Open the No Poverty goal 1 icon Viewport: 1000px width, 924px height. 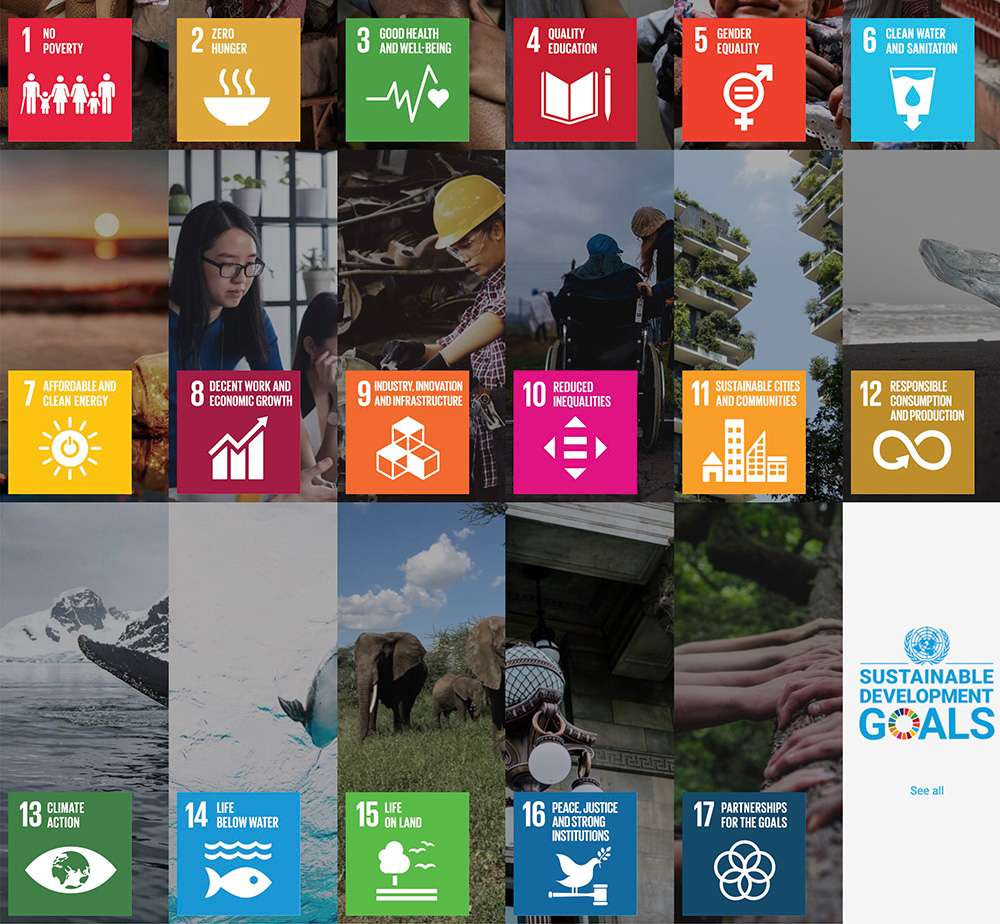click(70, 80)
